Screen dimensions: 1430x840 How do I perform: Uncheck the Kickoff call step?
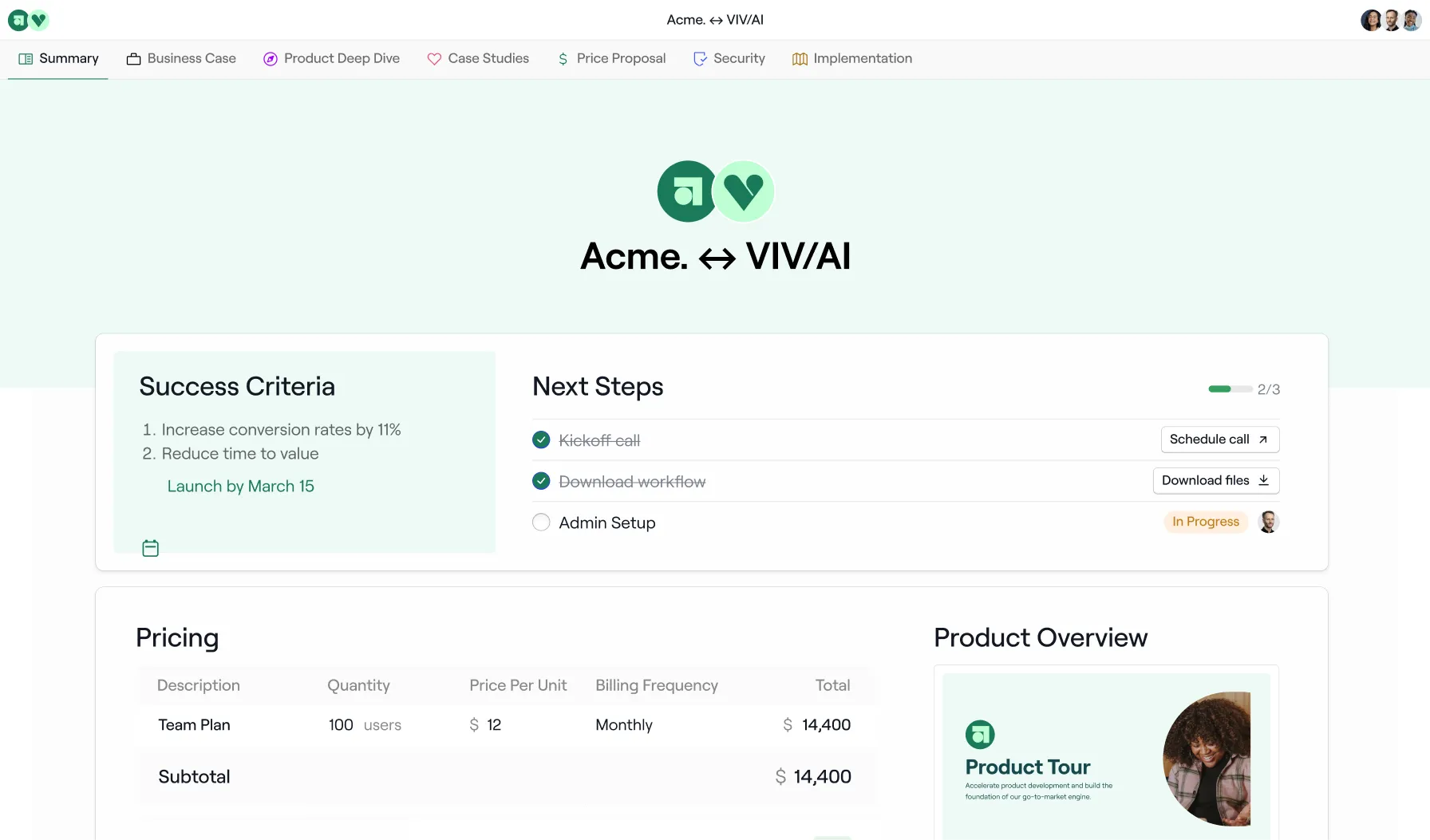[541, 440]
